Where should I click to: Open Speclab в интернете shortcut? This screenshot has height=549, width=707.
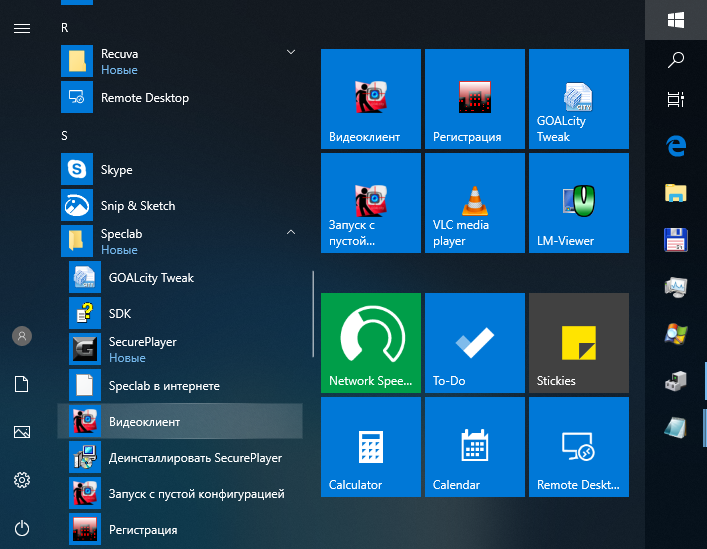(x=180, y=385)
